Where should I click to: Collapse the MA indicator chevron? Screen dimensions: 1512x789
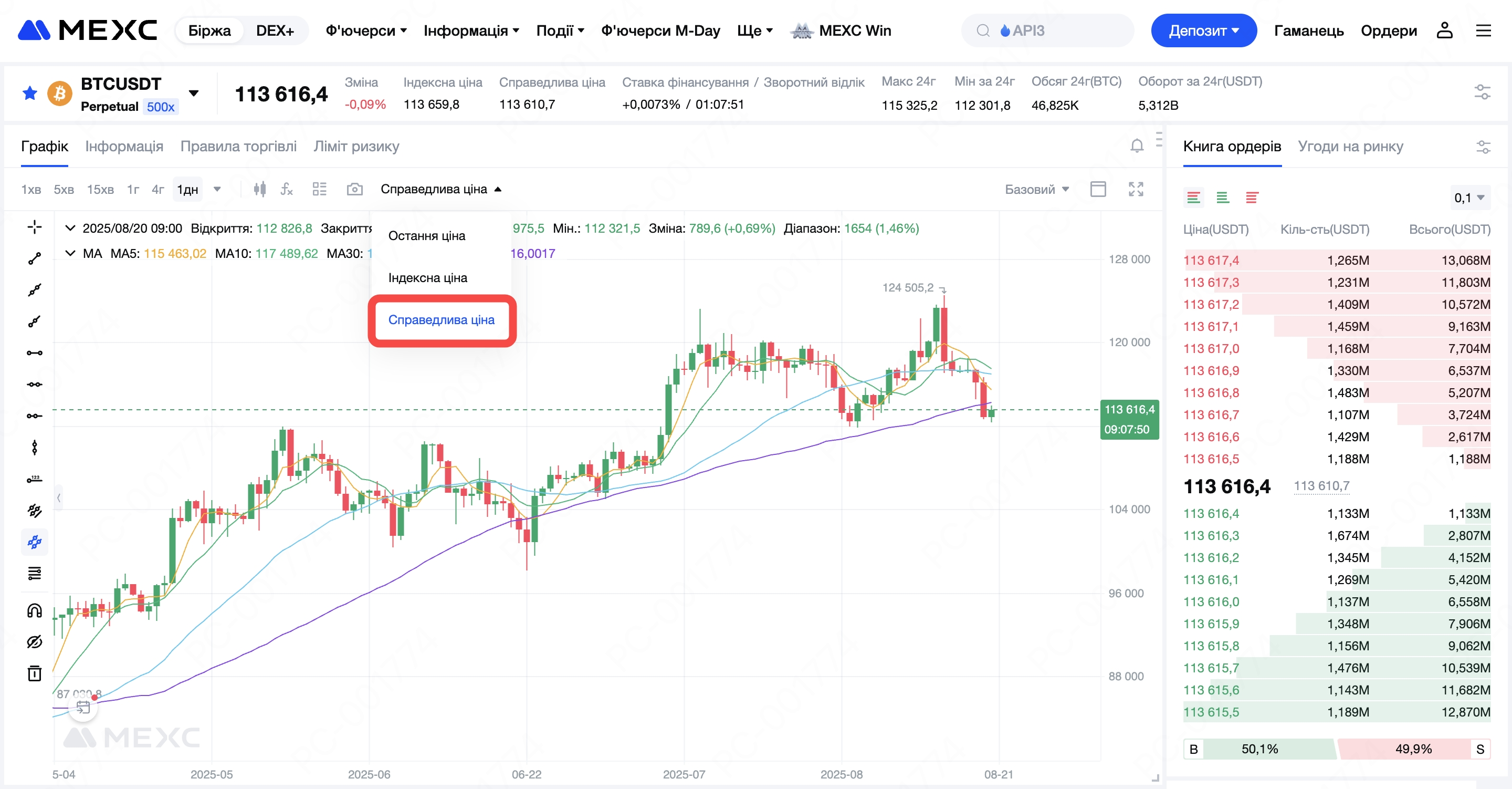[70, 253]
